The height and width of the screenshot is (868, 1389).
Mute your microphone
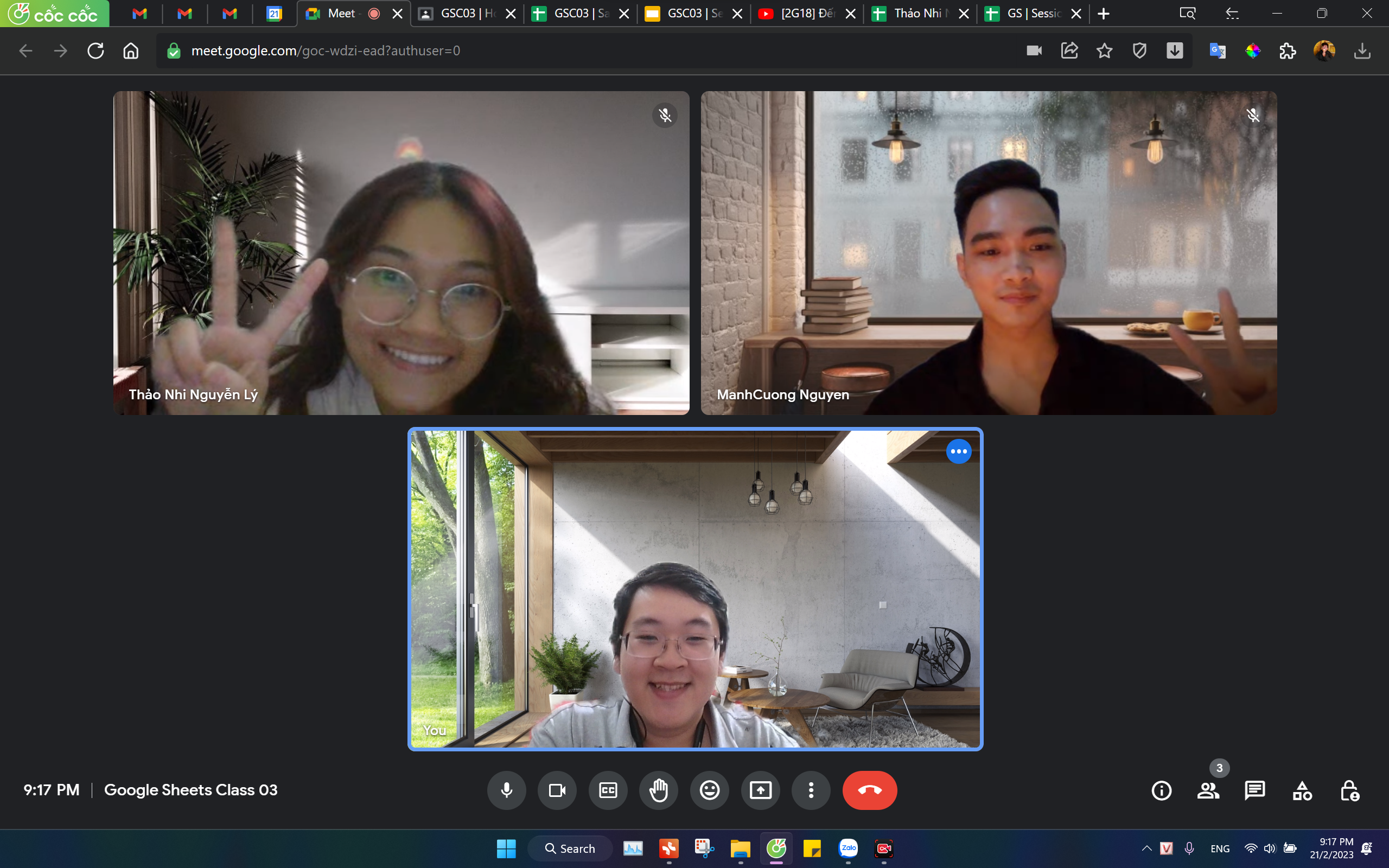pyautogui.click(x=506, y=790)
